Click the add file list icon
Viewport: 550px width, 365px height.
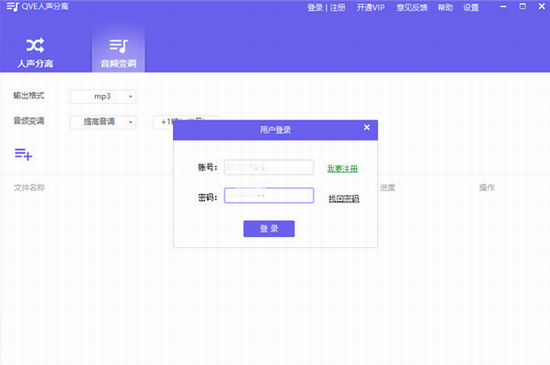pos(23,154)
